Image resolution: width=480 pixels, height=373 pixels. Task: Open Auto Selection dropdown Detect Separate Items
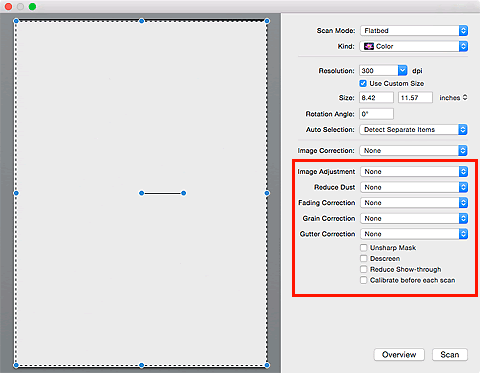coord(413,130)
